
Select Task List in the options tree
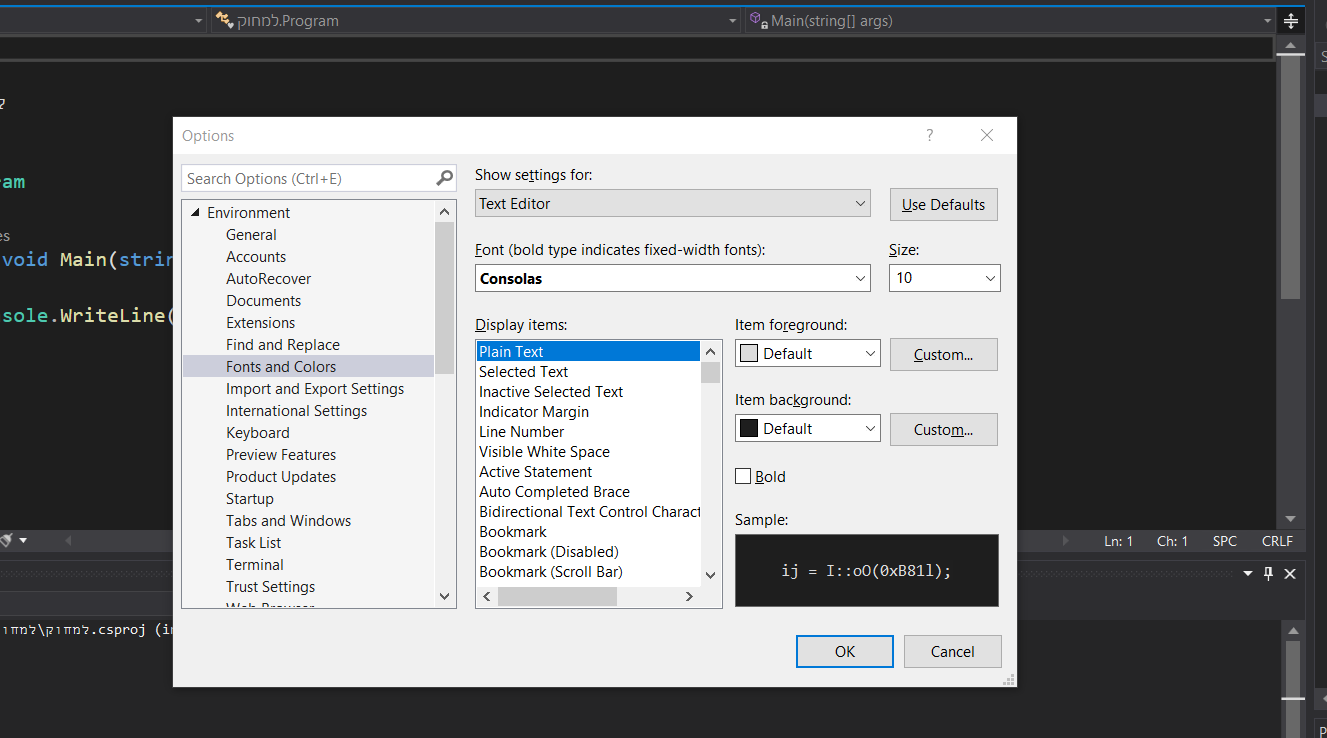click(x=254, y=542)
